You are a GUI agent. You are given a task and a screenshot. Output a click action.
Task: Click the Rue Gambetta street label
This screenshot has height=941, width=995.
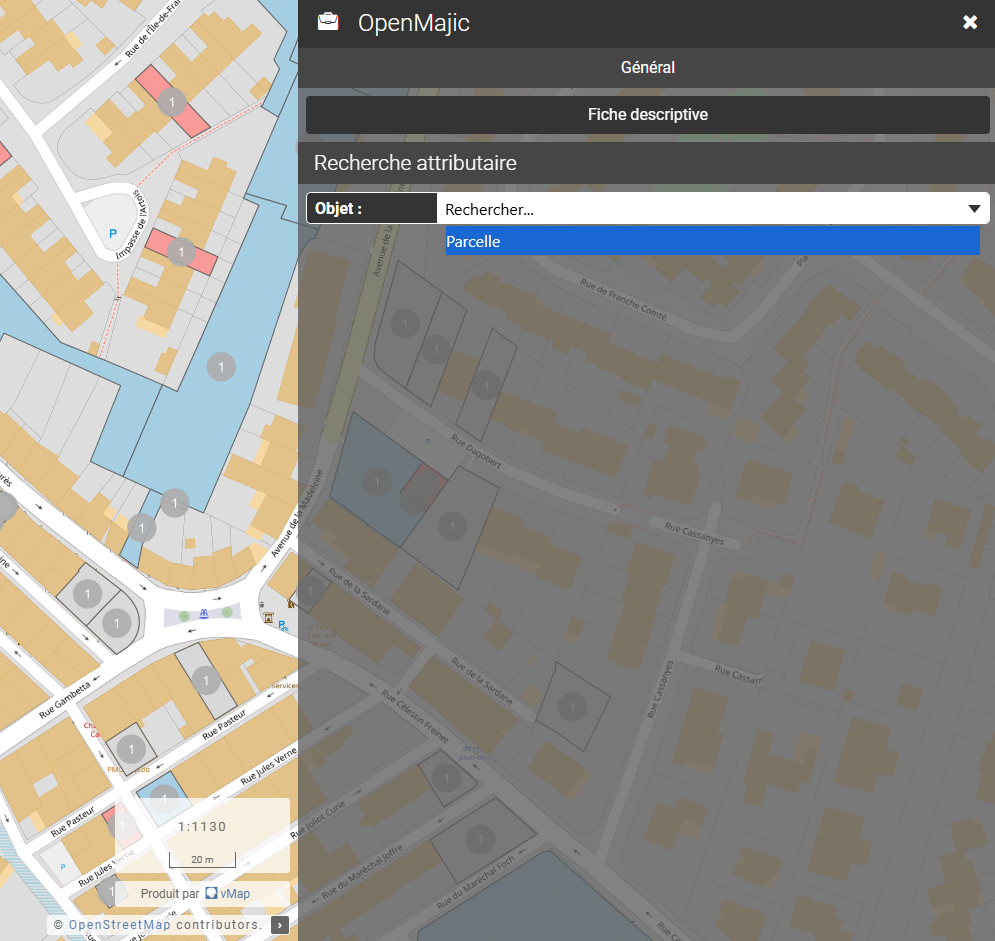coord(65,700)
